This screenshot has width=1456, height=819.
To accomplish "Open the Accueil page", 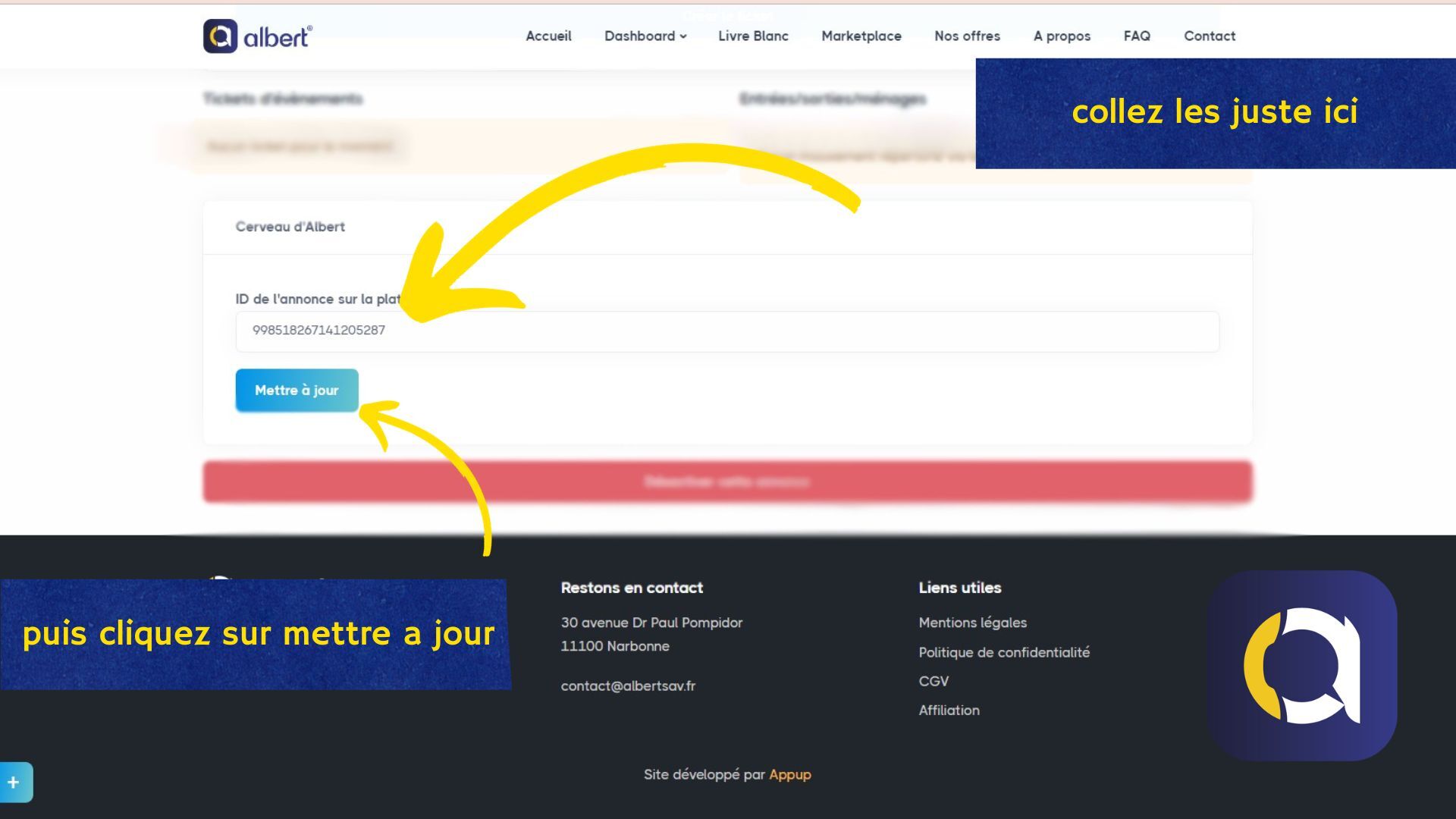I will [548, 36].
